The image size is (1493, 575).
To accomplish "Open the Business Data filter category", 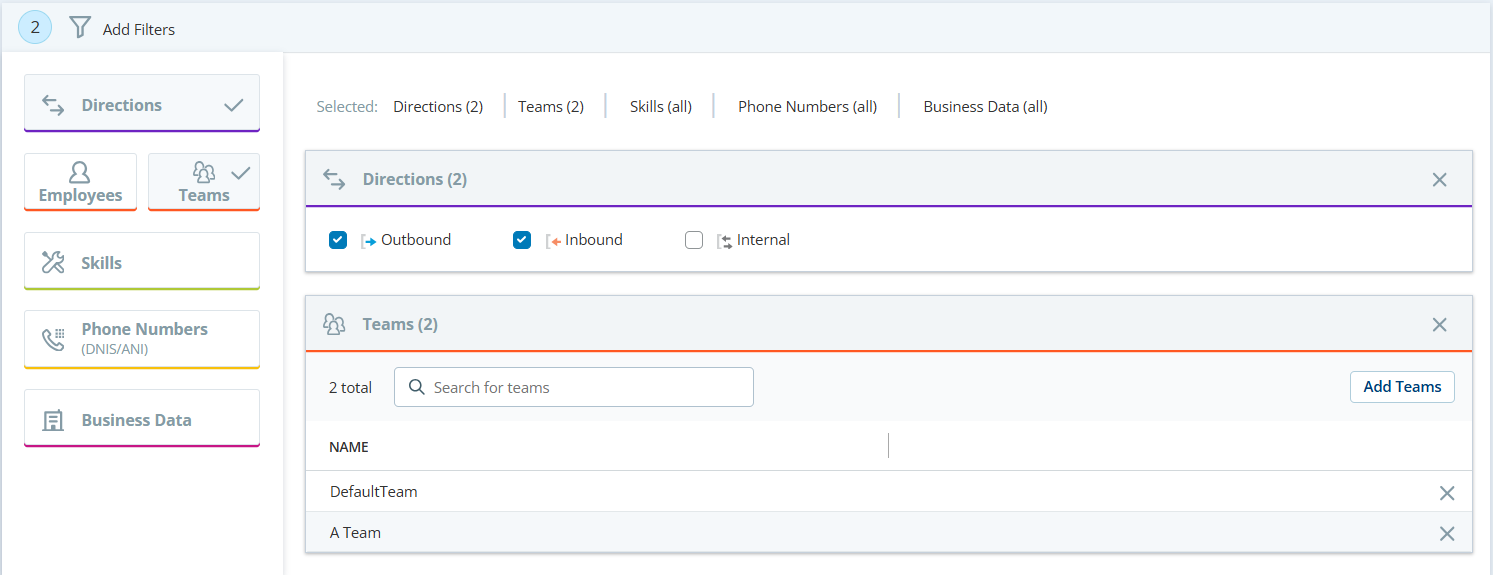I will (x=141, y=419).
